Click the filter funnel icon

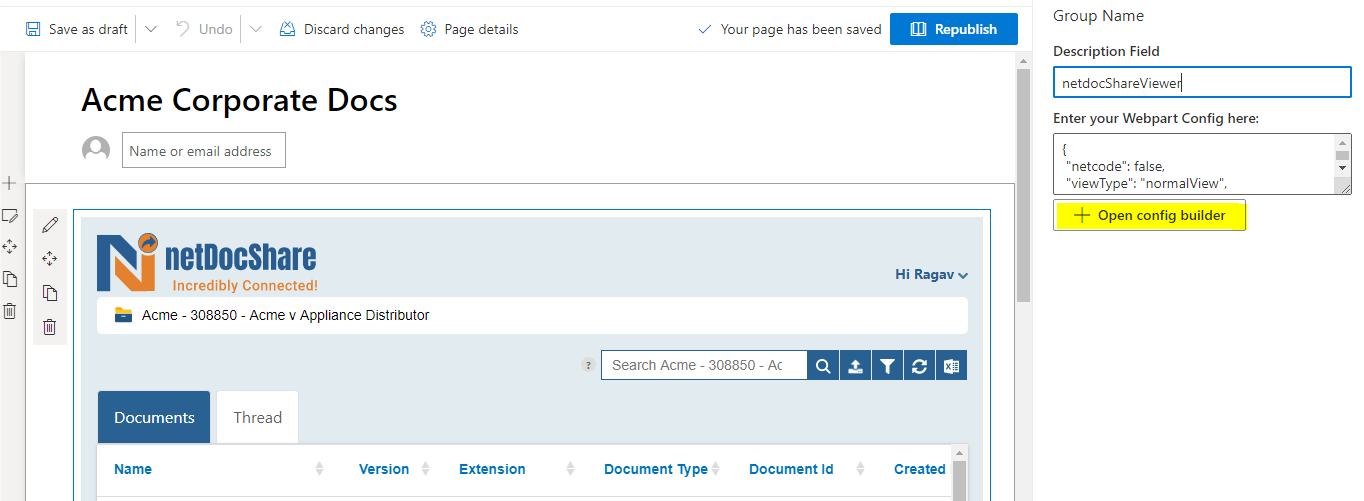(887, 366)
